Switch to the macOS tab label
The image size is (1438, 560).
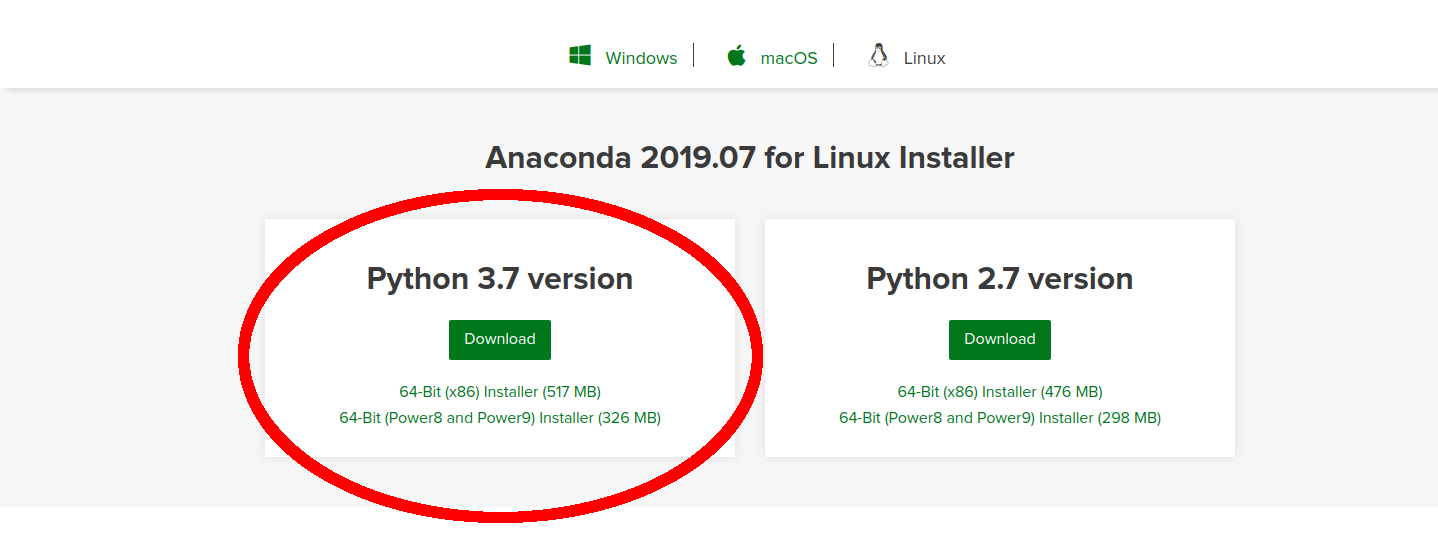[789, 58]
